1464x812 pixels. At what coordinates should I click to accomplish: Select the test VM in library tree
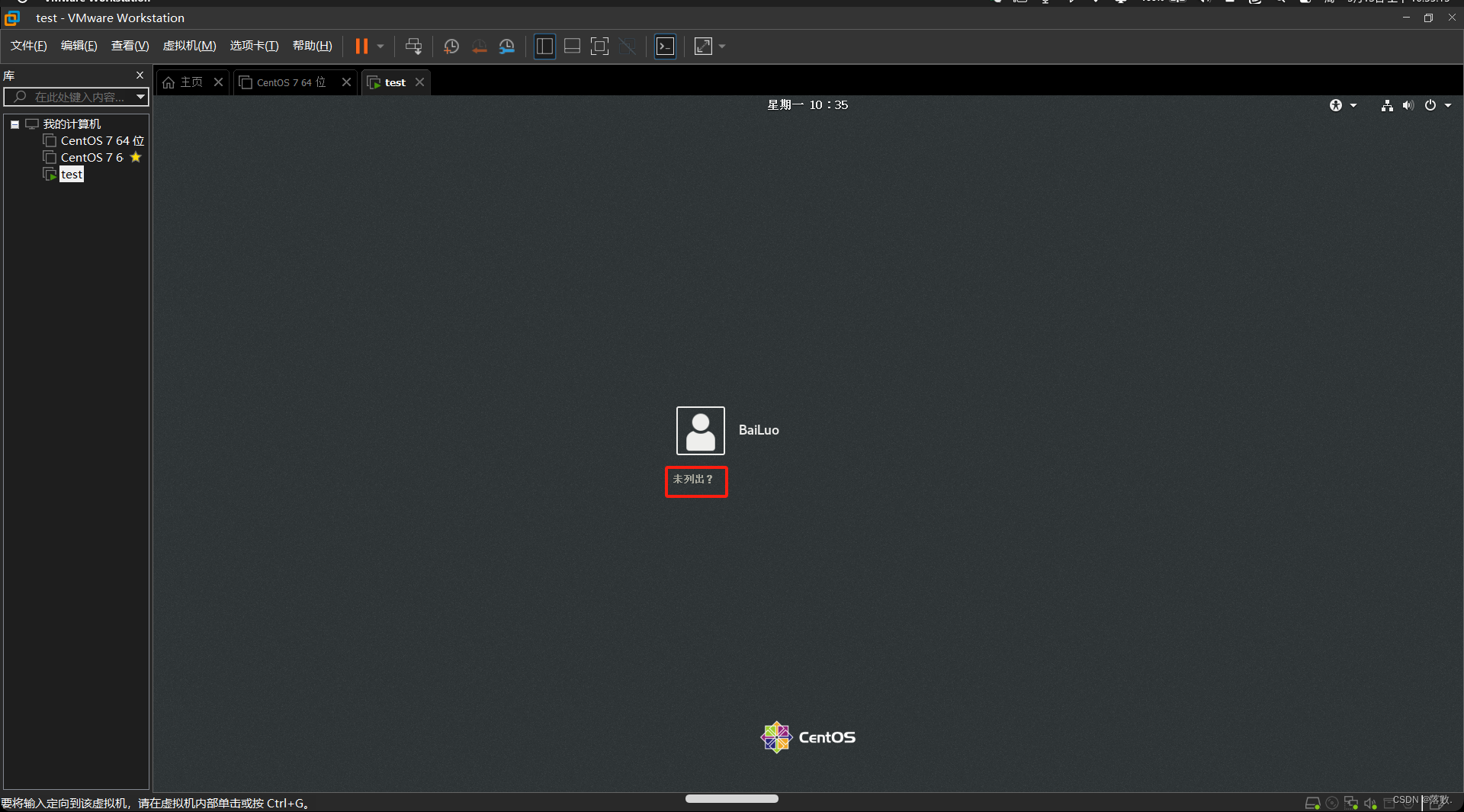coord(72,175)
